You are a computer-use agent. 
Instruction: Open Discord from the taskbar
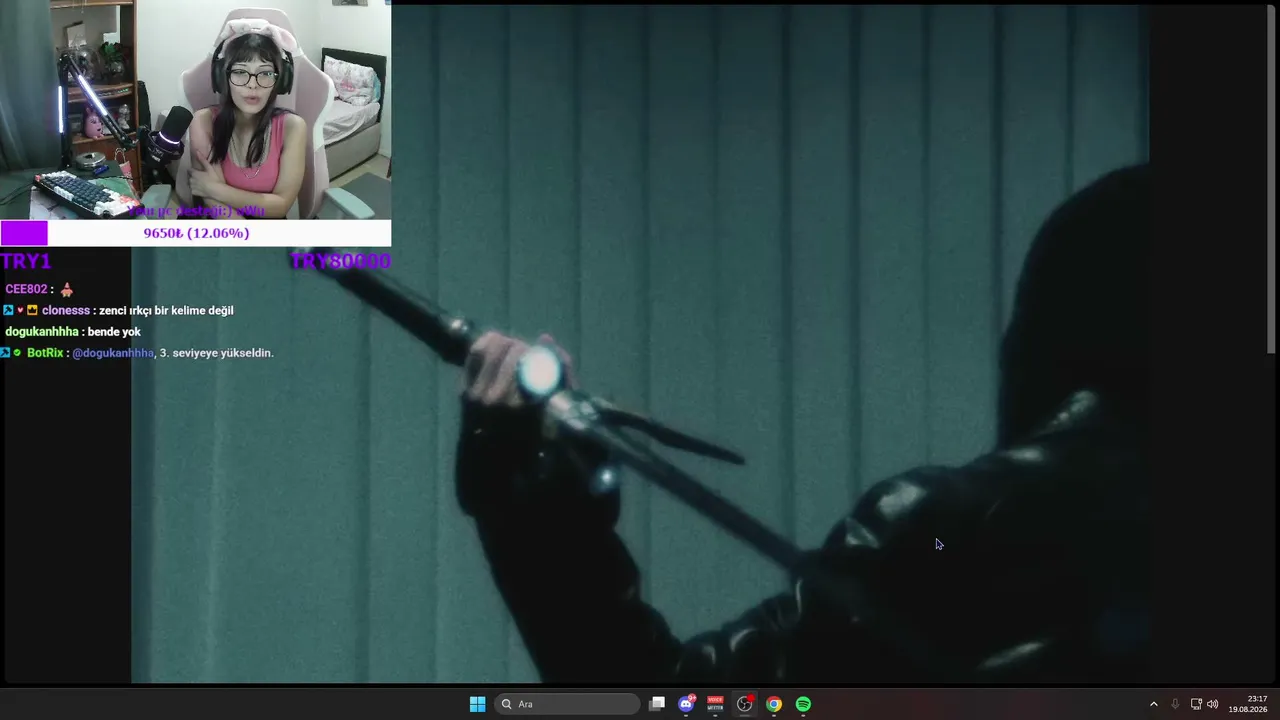tap(686, 704)
